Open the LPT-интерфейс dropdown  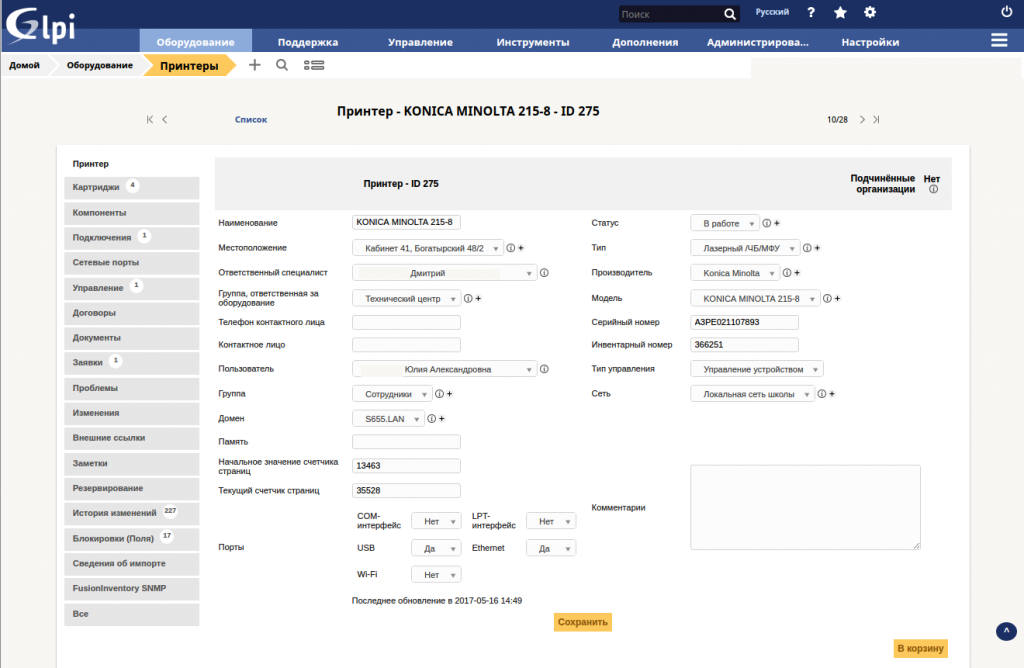click(x=551, y=521)
